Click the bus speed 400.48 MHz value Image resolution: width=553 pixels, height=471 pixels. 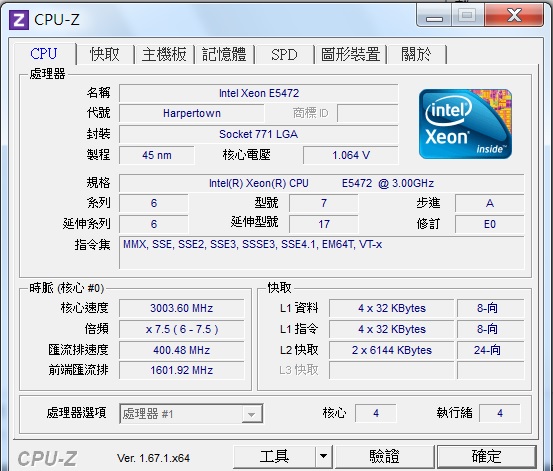[x=182, y=350]
